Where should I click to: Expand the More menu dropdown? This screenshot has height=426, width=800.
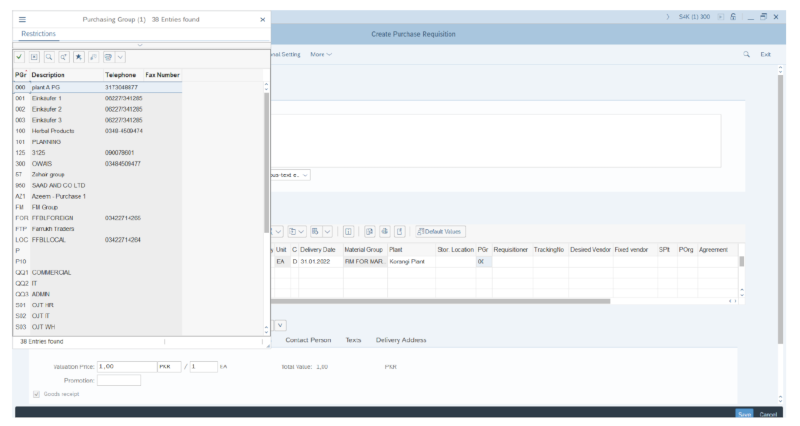(x=321, y=54)
